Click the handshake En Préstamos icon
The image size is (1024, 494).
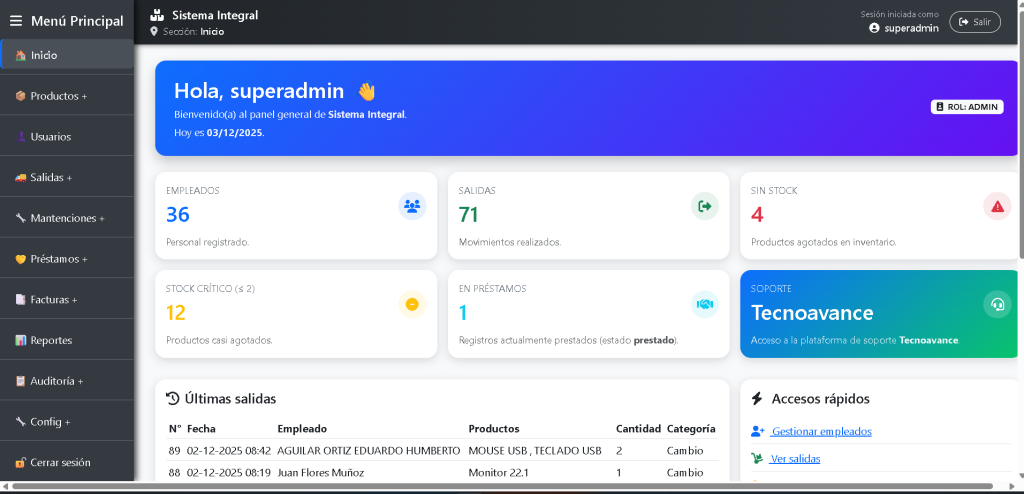pyautogui.click(x=705, y=304)
